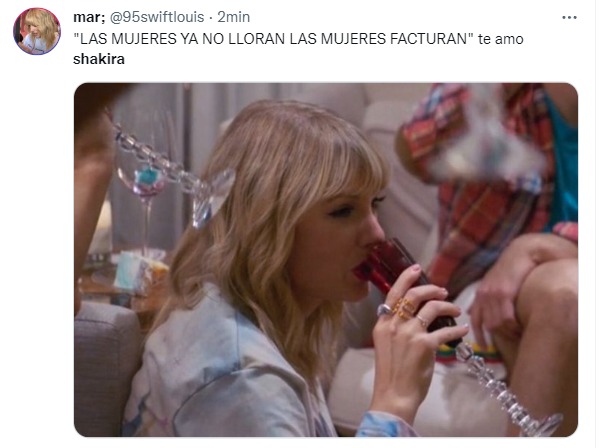
Task: Open media viewer for the tweet picture
Action: (x=326, y=260)
